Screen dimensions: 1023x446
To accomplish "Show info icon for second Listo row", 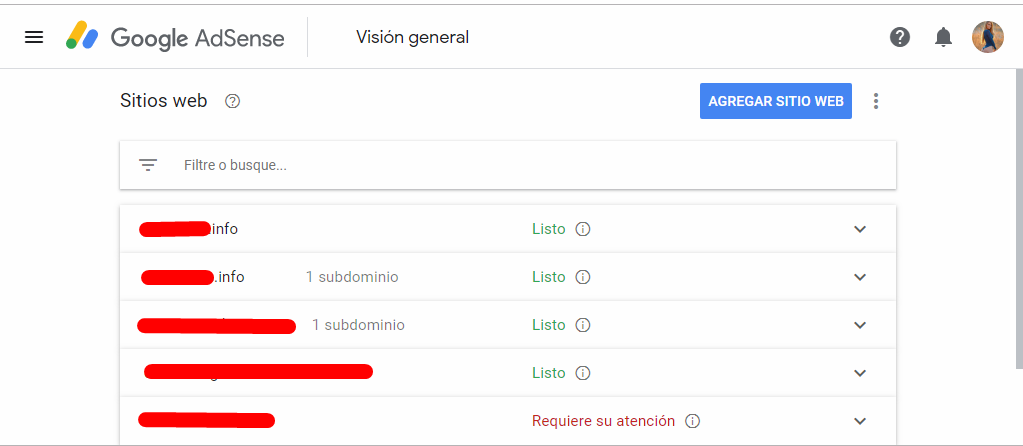I will pos(583,277).
